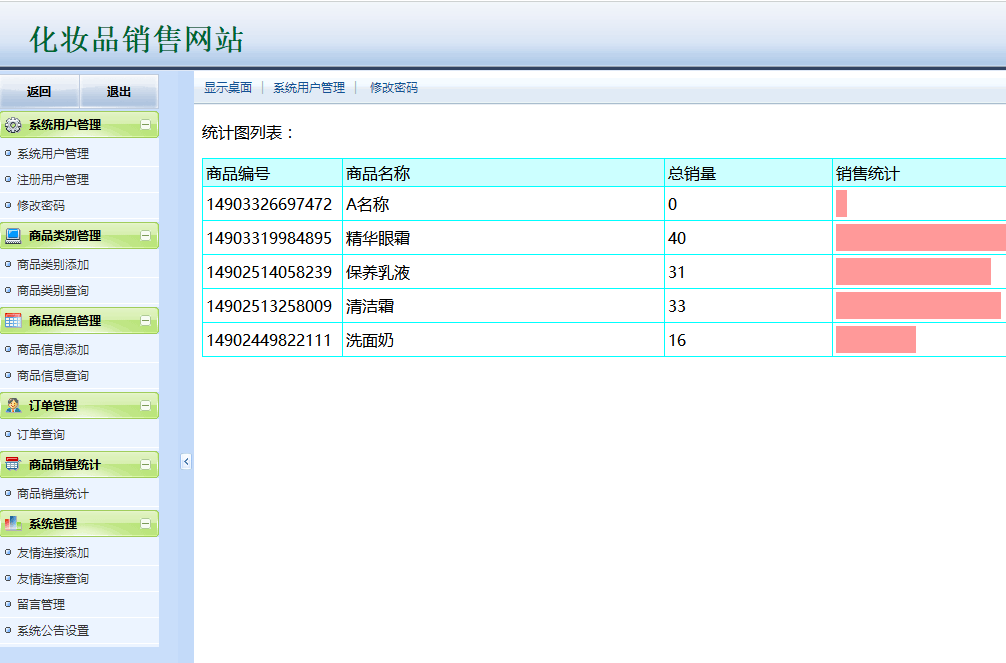Select product ID 14902513258009

(269, 306)
